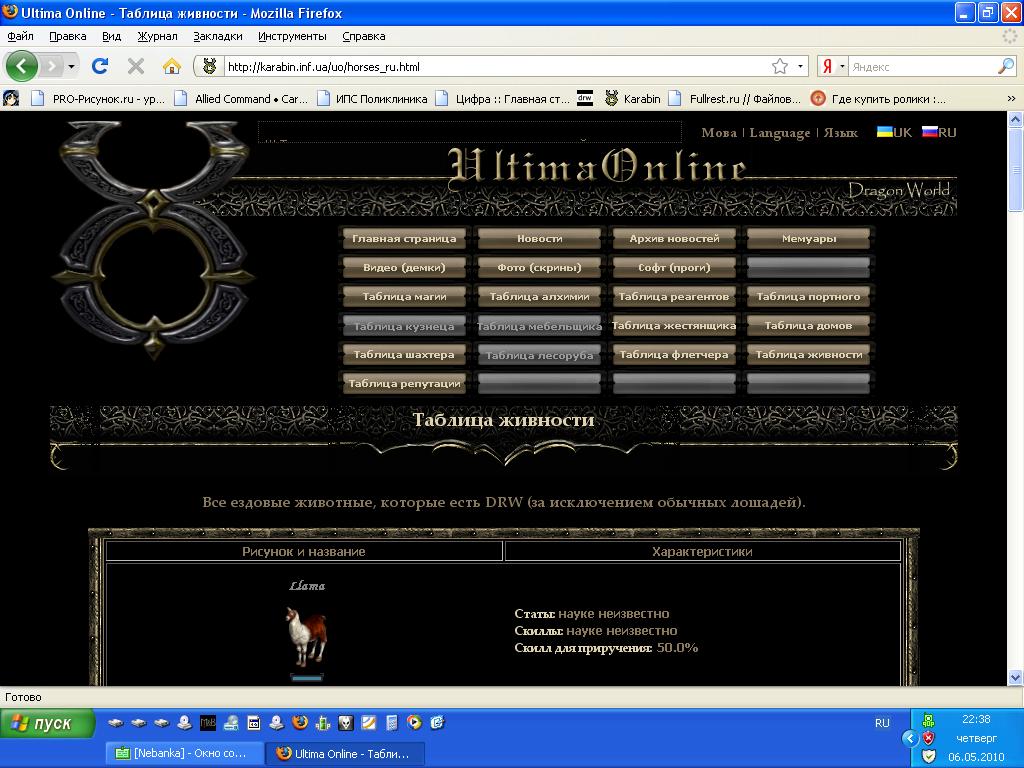The image size is (1024, 768).
Task: Click the Главная страница button
Action: point(404,238)
